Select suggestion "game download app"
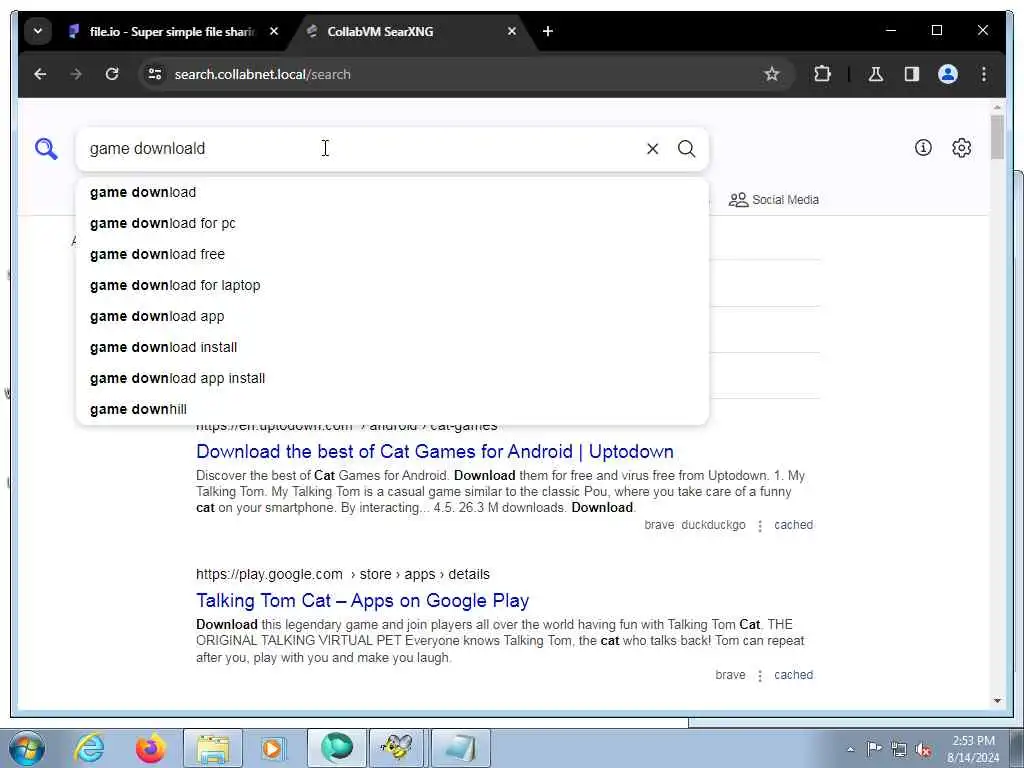1024x768 pixels. point(392,316)
